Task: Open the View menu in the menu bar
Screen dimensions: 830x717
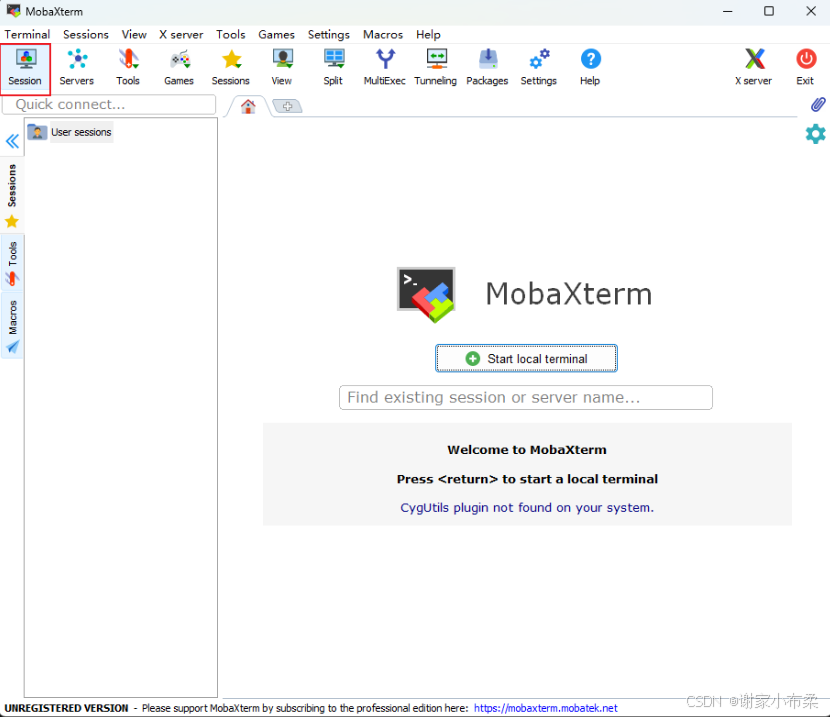Action: [x=134, y=34]
